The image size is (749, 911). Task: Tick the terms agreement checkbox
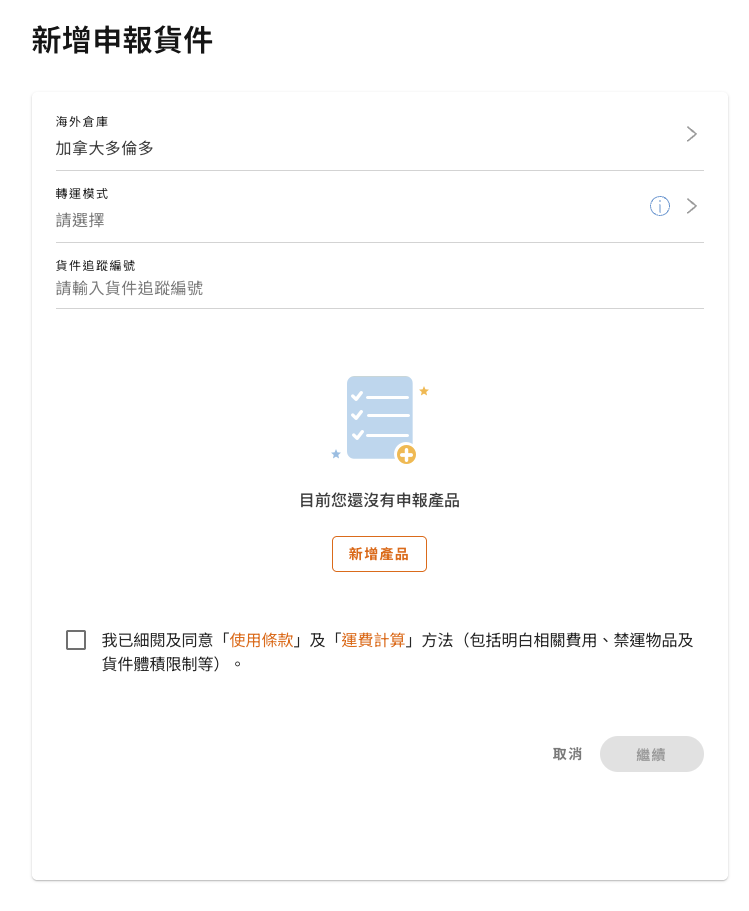point(76,640)
